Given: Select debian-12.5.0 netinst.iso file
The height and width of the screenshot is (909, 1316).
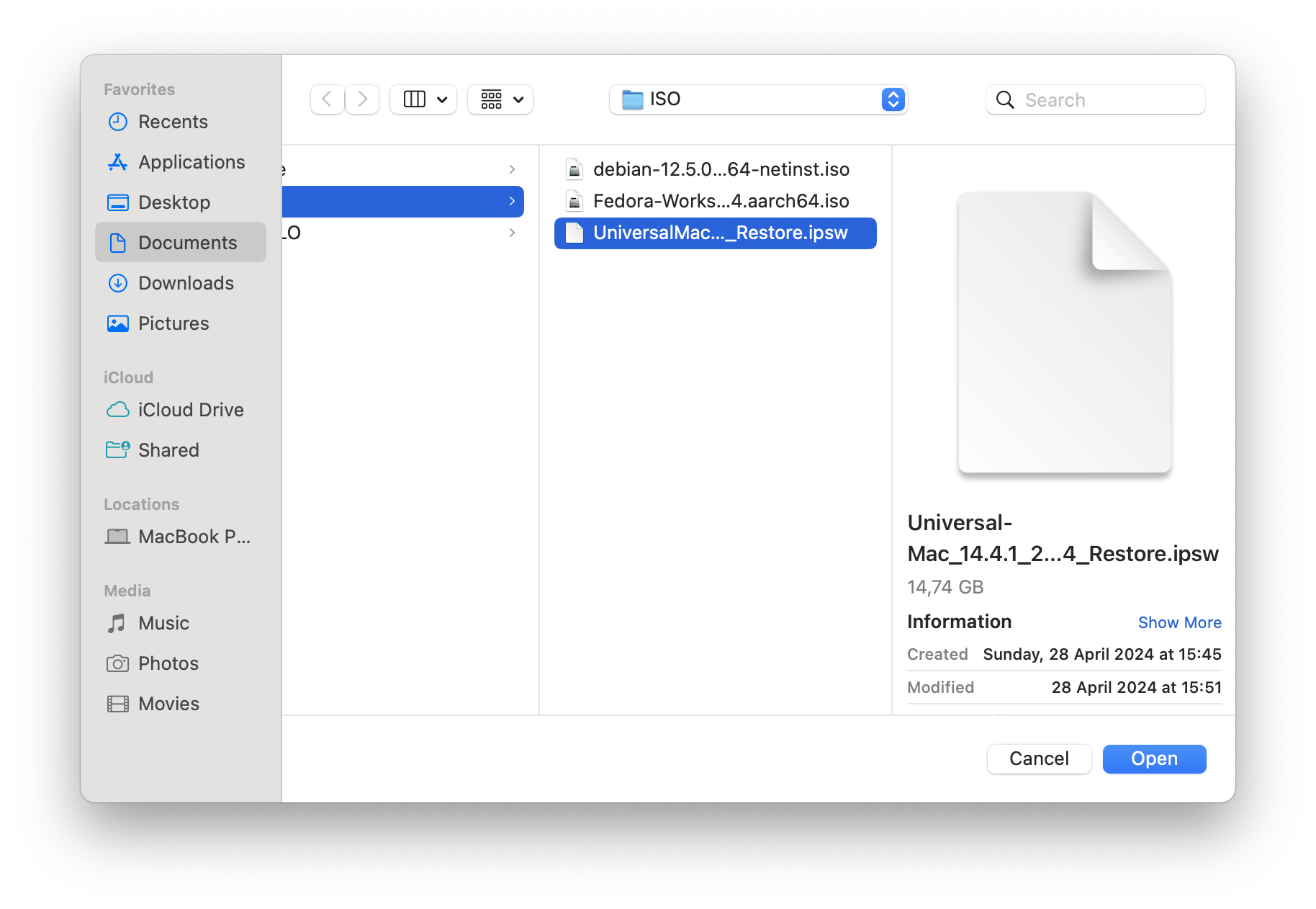Looking at the screenshot, I should [716, 169].
